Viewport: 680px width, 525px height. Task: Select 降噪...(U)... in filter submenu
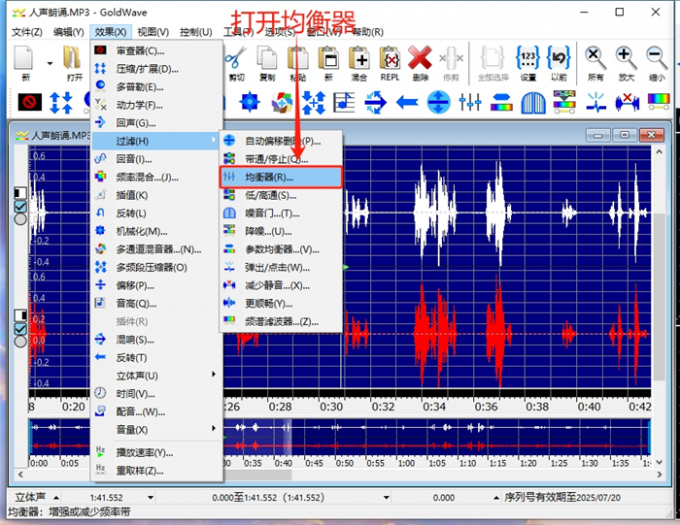[x=281, y=231]
